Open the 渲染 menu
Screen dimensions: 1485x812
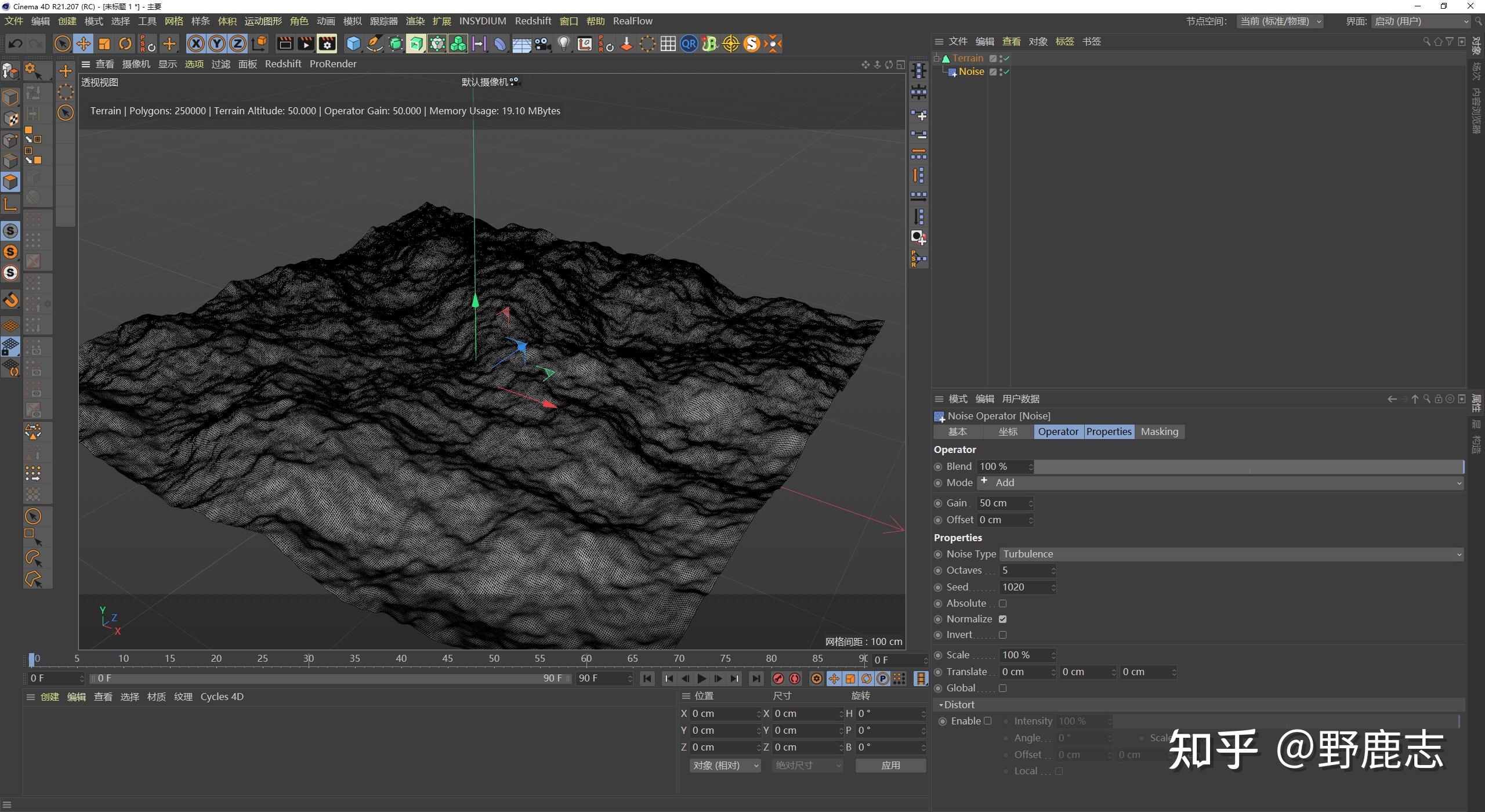point(415,21)
